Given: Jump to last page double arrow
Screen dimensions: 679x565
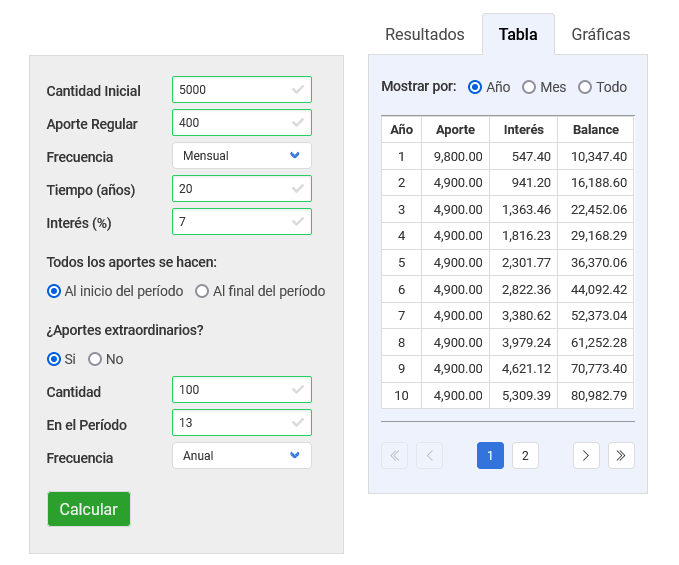Looking at the screenshot, I should [x=621, y=456].
